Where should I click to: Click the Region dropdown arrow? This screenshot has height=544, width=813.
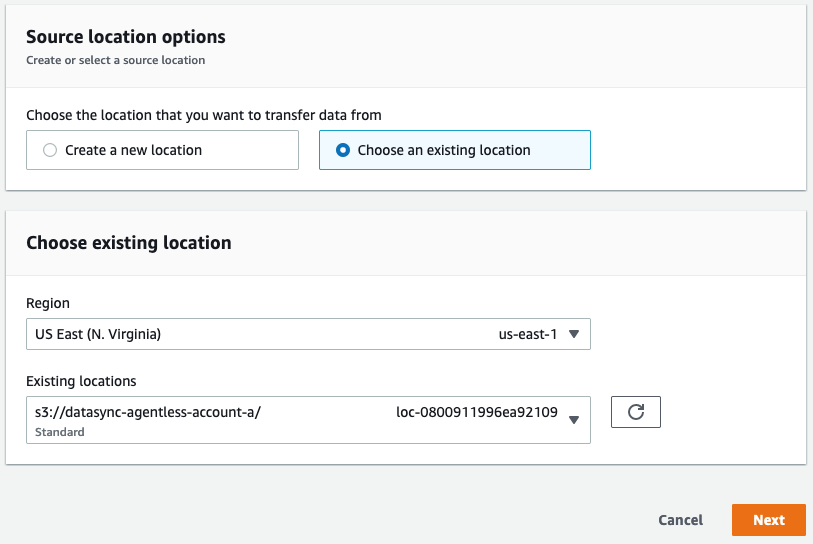(x=573, y=334)
